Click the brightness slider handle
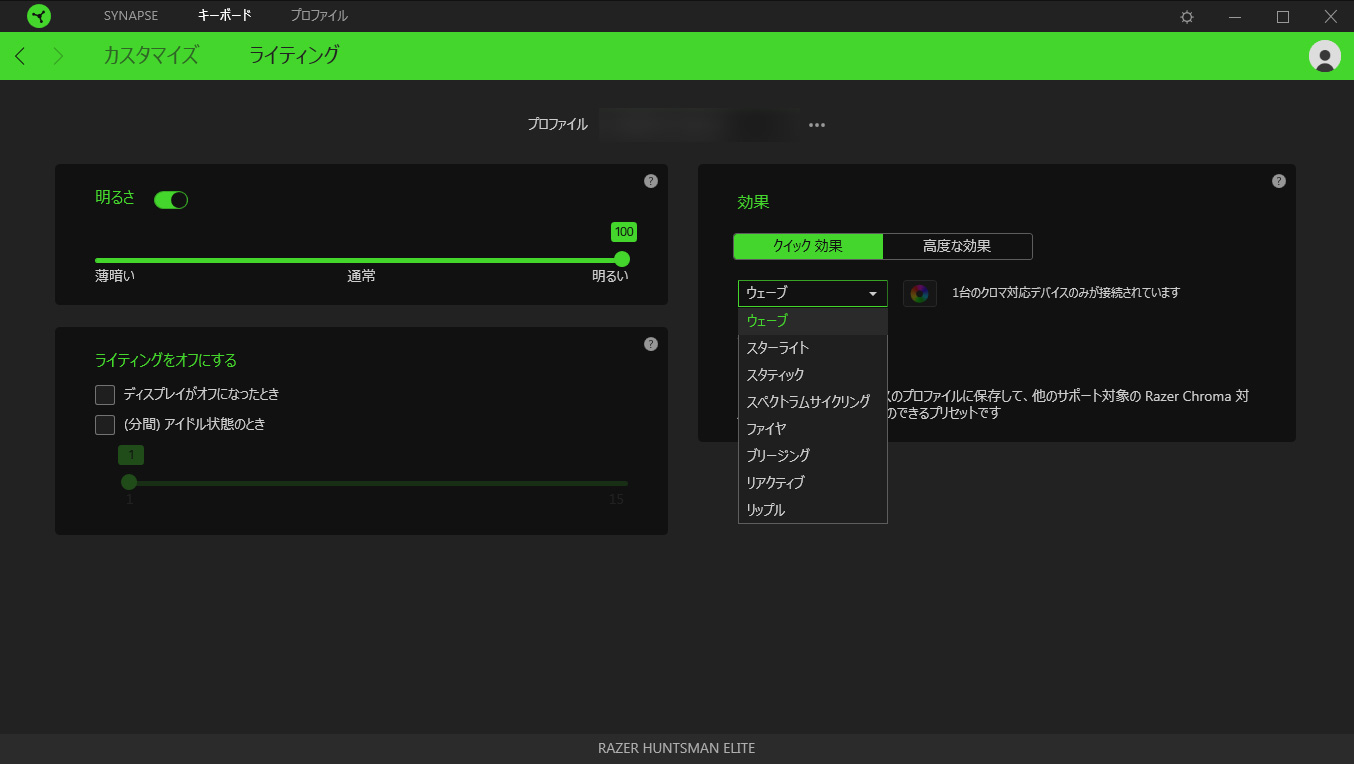Viewport: 1354px width, 764px height. (622, 259)
